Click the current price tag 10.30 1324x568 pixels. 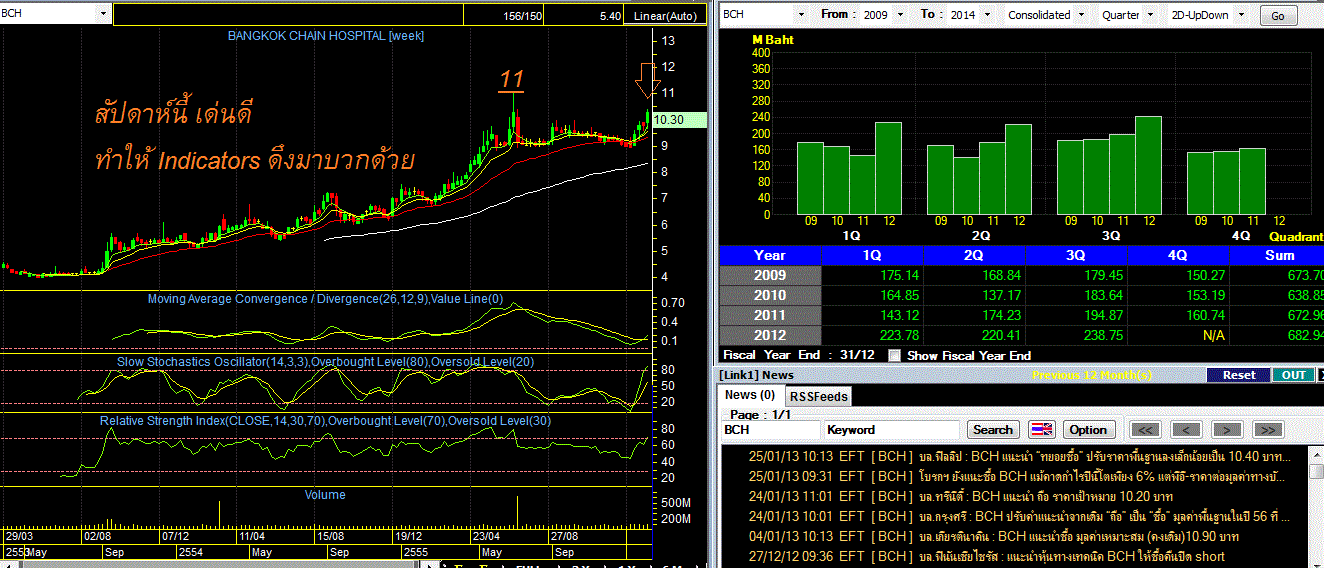(680, 119)
